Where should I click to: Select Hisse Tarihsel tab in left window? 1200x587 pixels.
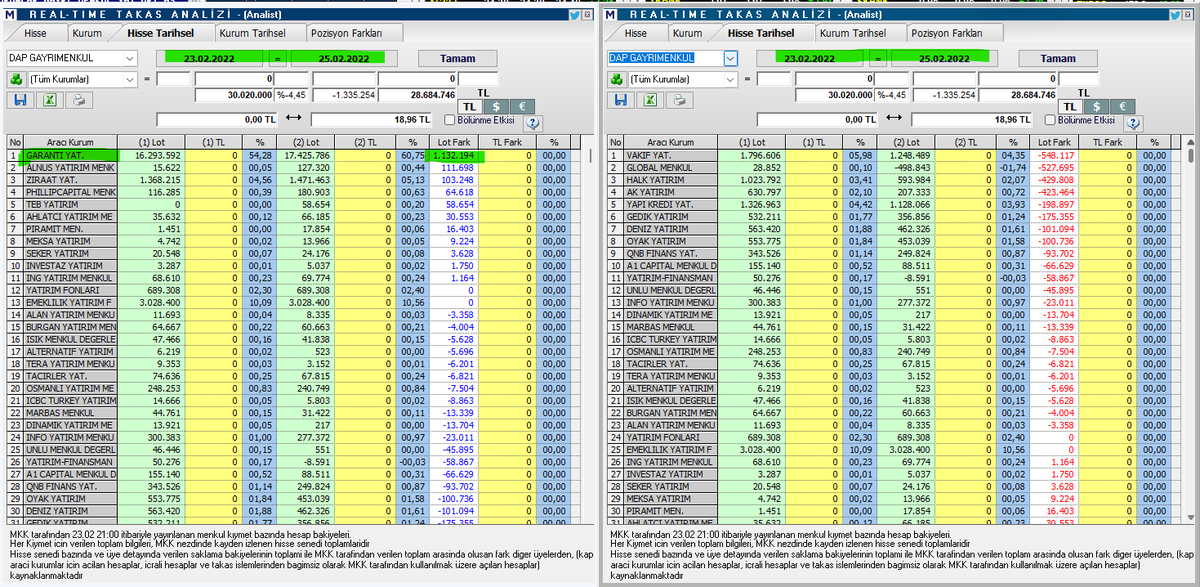[x=163, y=33]
